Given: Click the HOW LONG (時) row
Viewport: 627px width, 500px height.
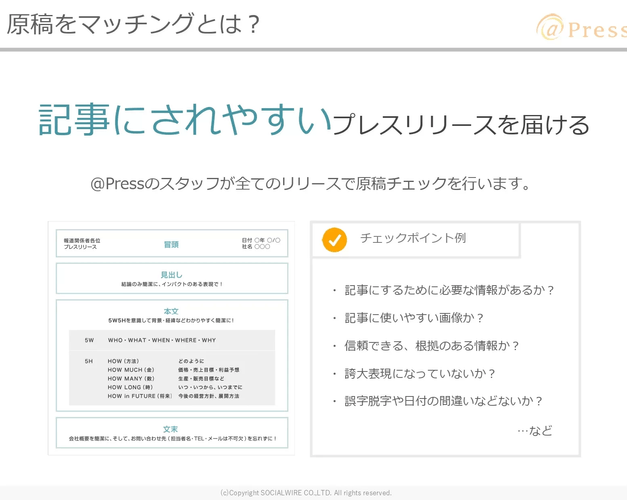Looking at the screenshot, I should [x=174, y=387].
